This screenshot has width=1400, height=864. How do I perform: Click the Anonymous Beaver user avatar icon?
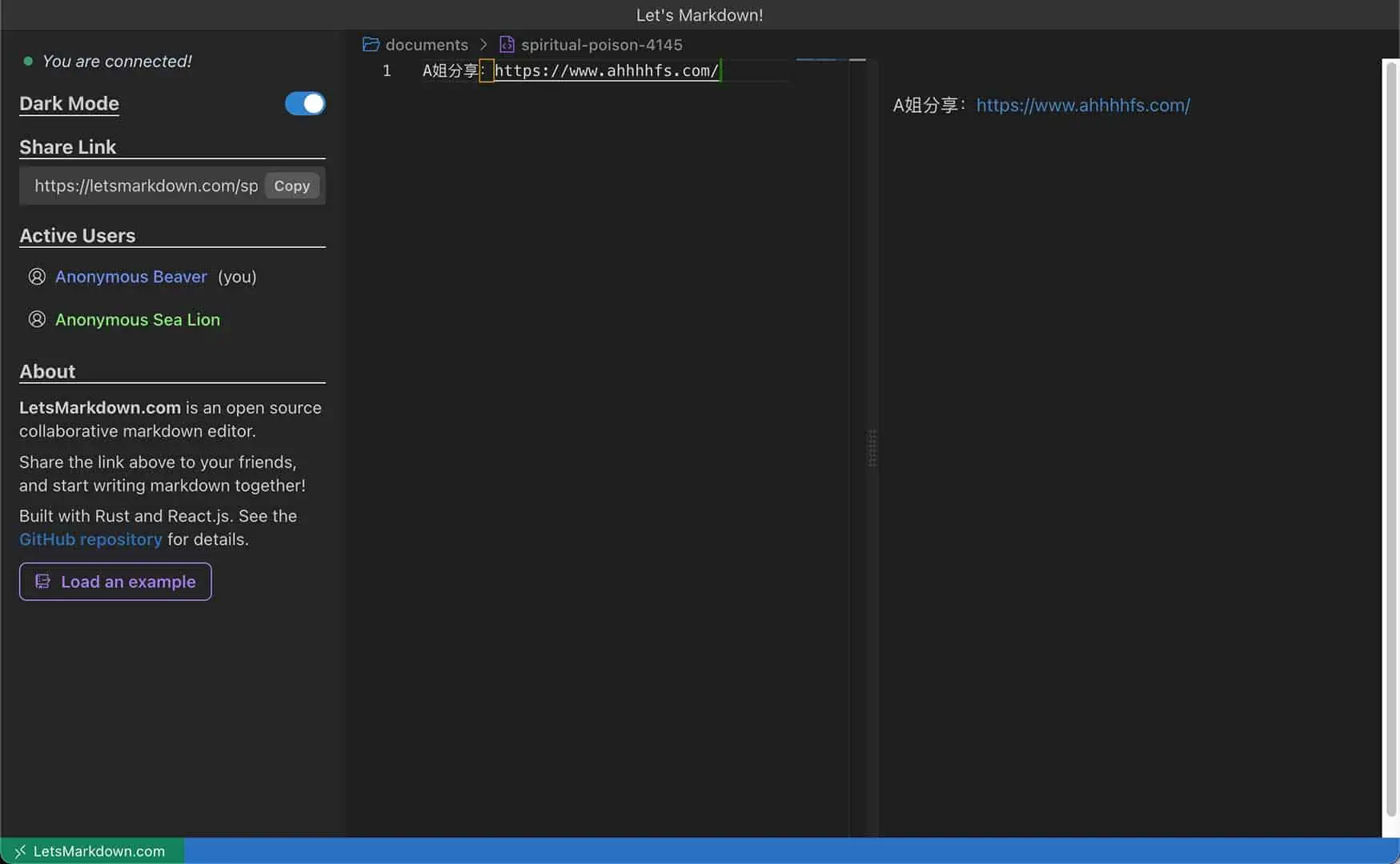coord(37,277)
